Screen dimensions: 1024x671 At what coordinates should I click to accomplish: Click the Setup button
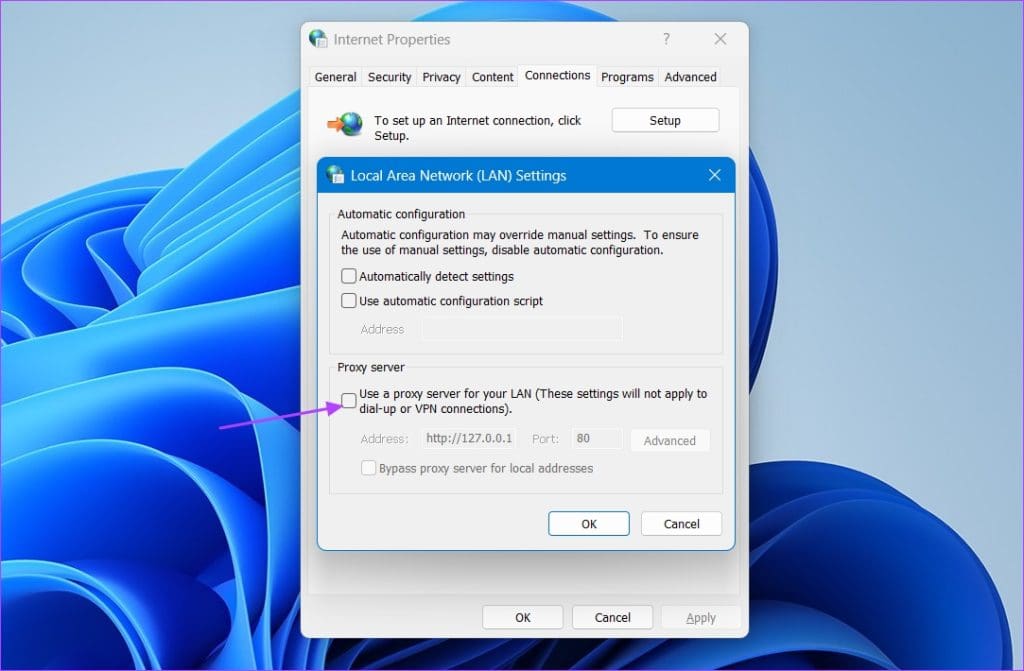pos(664,119)
